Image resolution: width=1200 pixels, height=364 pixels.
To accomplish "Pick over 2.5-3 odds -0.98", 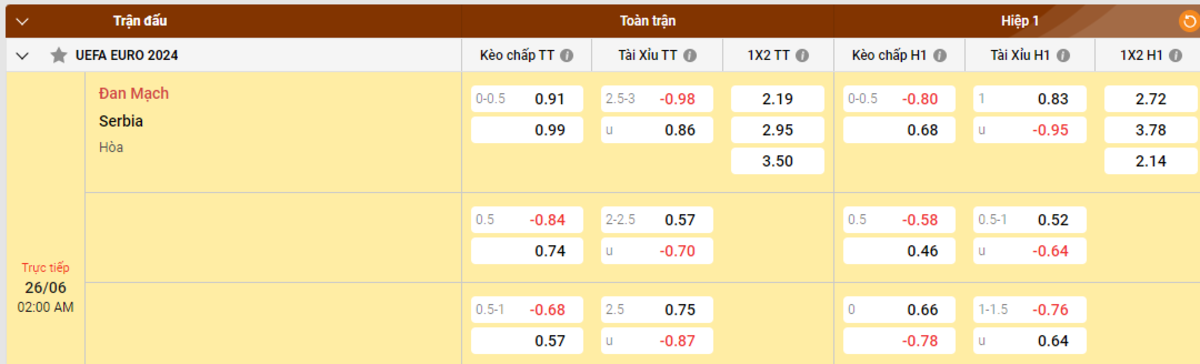I will point(658,99).
